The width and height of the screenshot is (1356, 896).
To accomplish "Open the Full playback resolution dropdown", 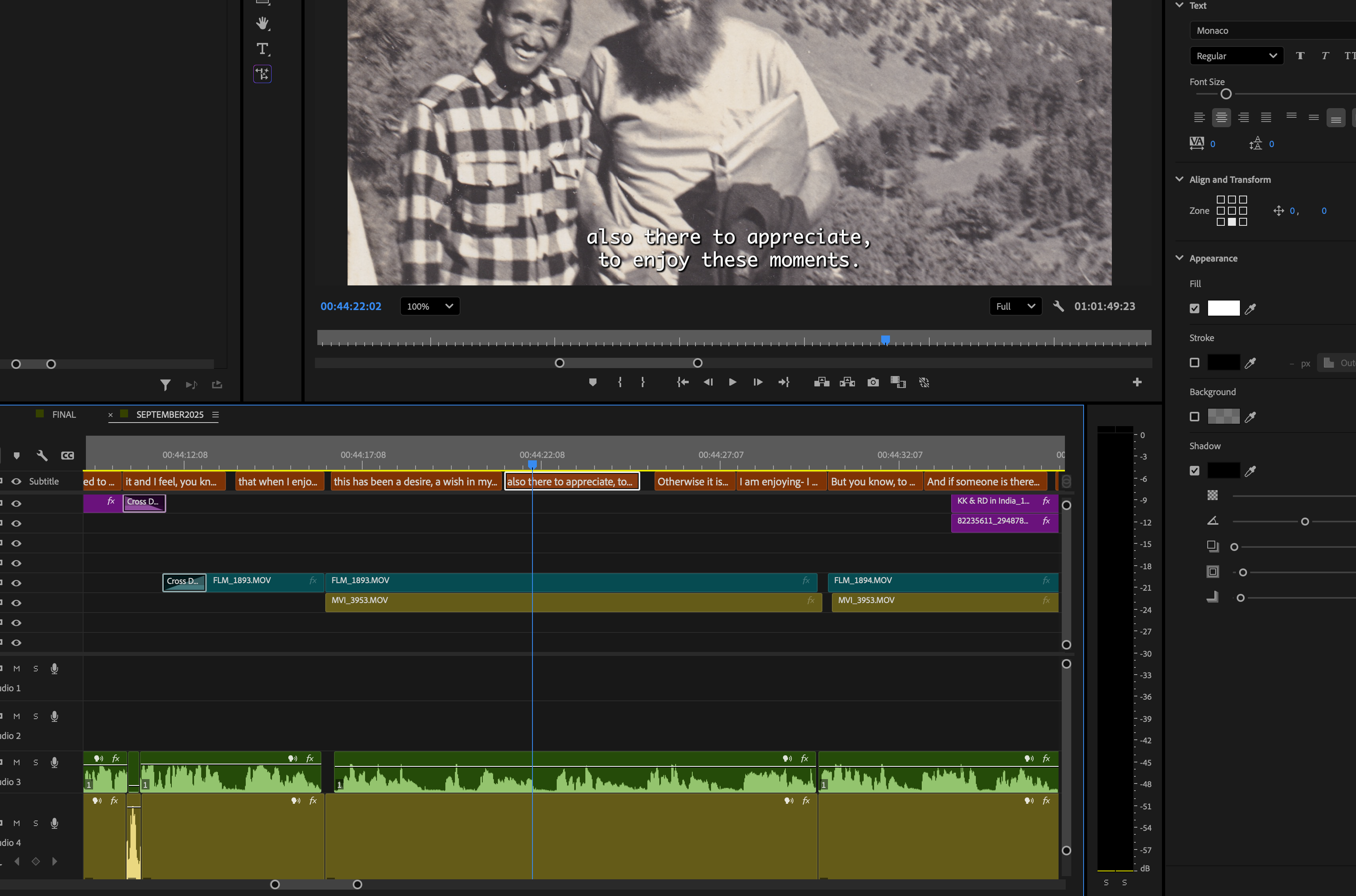I will 1015,306.
